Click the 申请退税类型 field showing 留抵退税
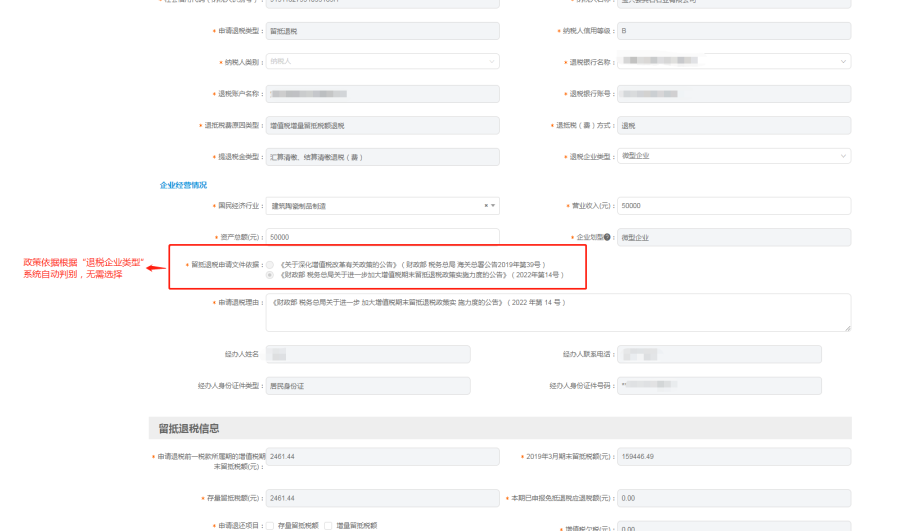Image resolution: width=915 pixels, height=531 pixels. (382, 31)
